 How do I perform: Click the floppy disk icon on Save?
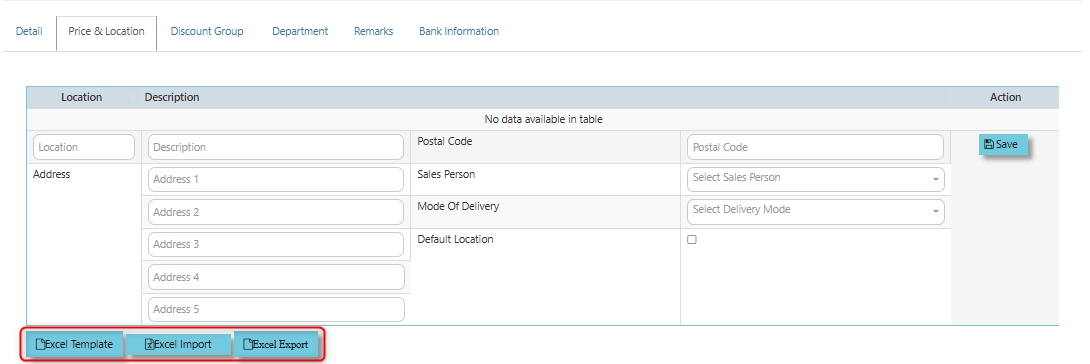coord(989,145)
